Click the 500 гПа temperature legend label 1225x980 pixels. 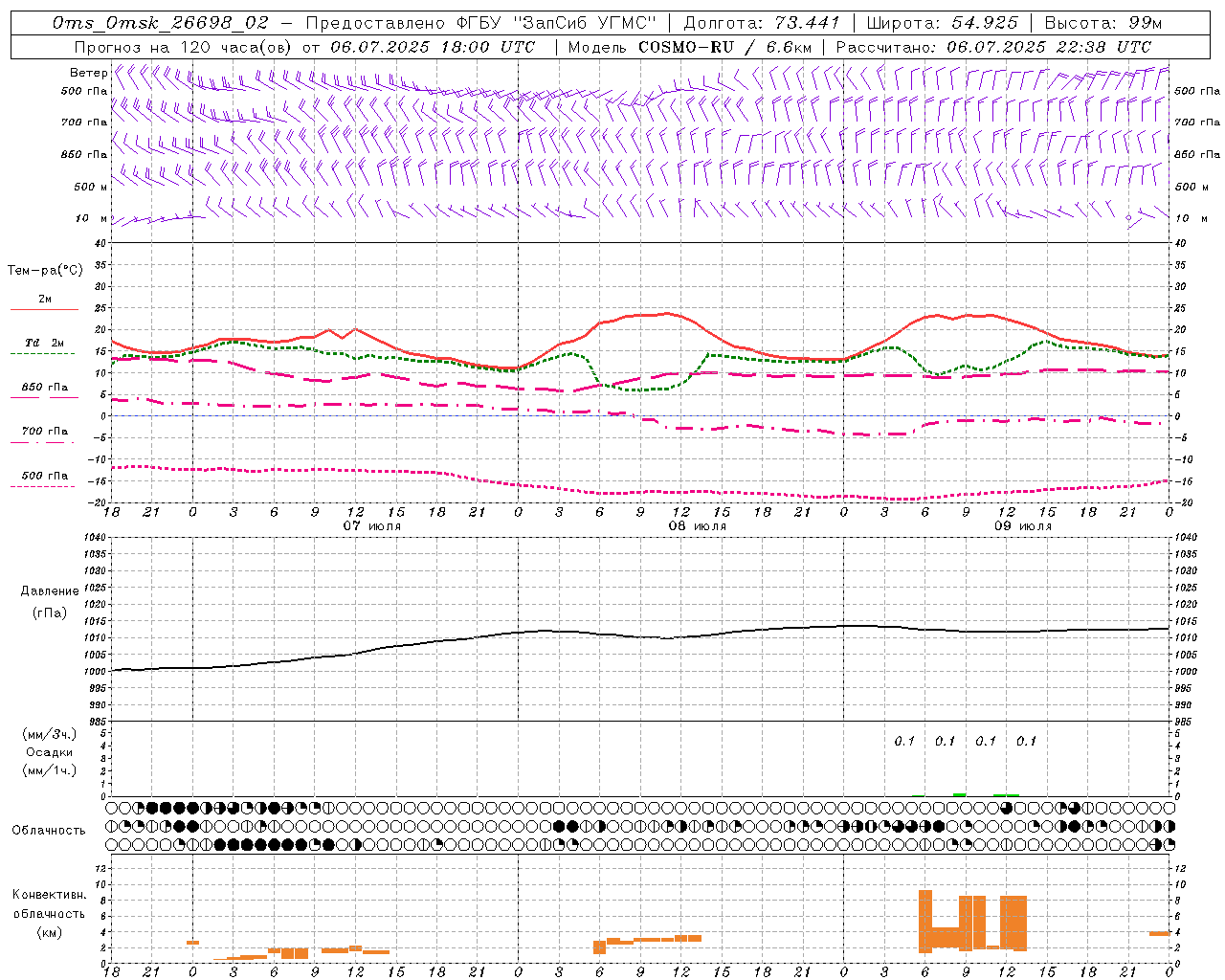(x=44, y=476)
